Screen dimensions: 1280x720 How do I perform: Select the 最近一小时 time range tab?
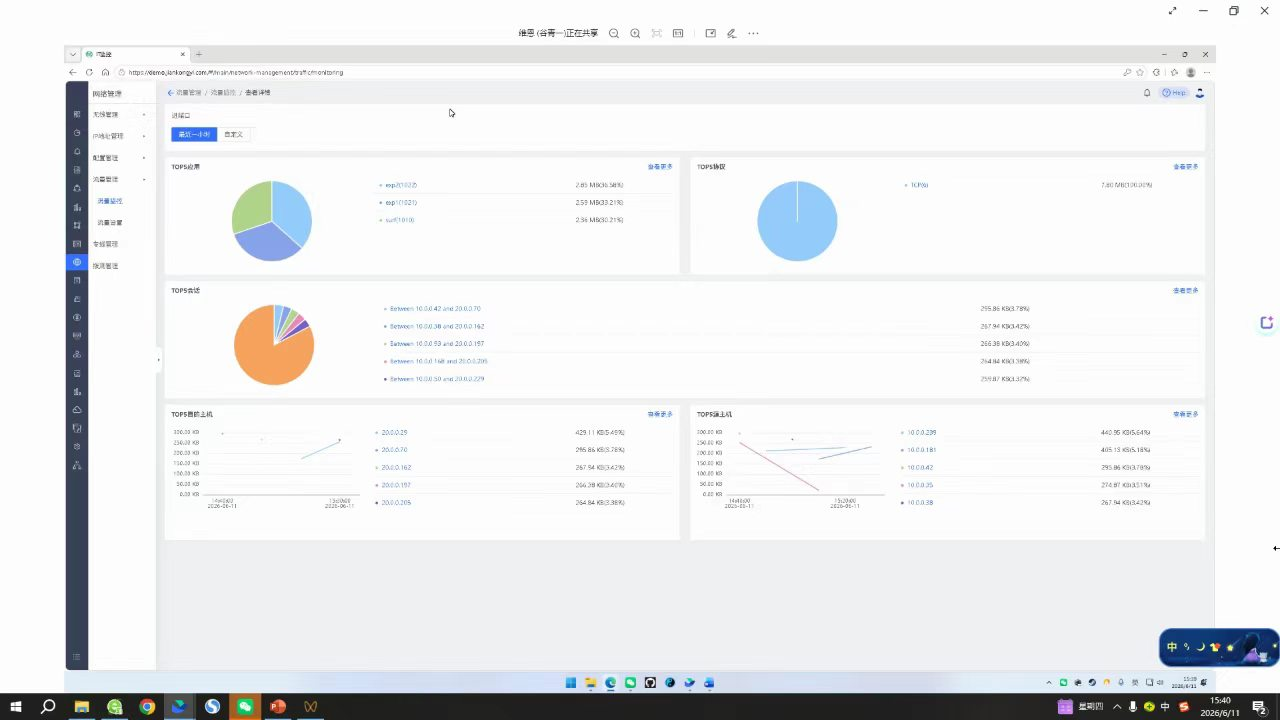tap(194, 134)
